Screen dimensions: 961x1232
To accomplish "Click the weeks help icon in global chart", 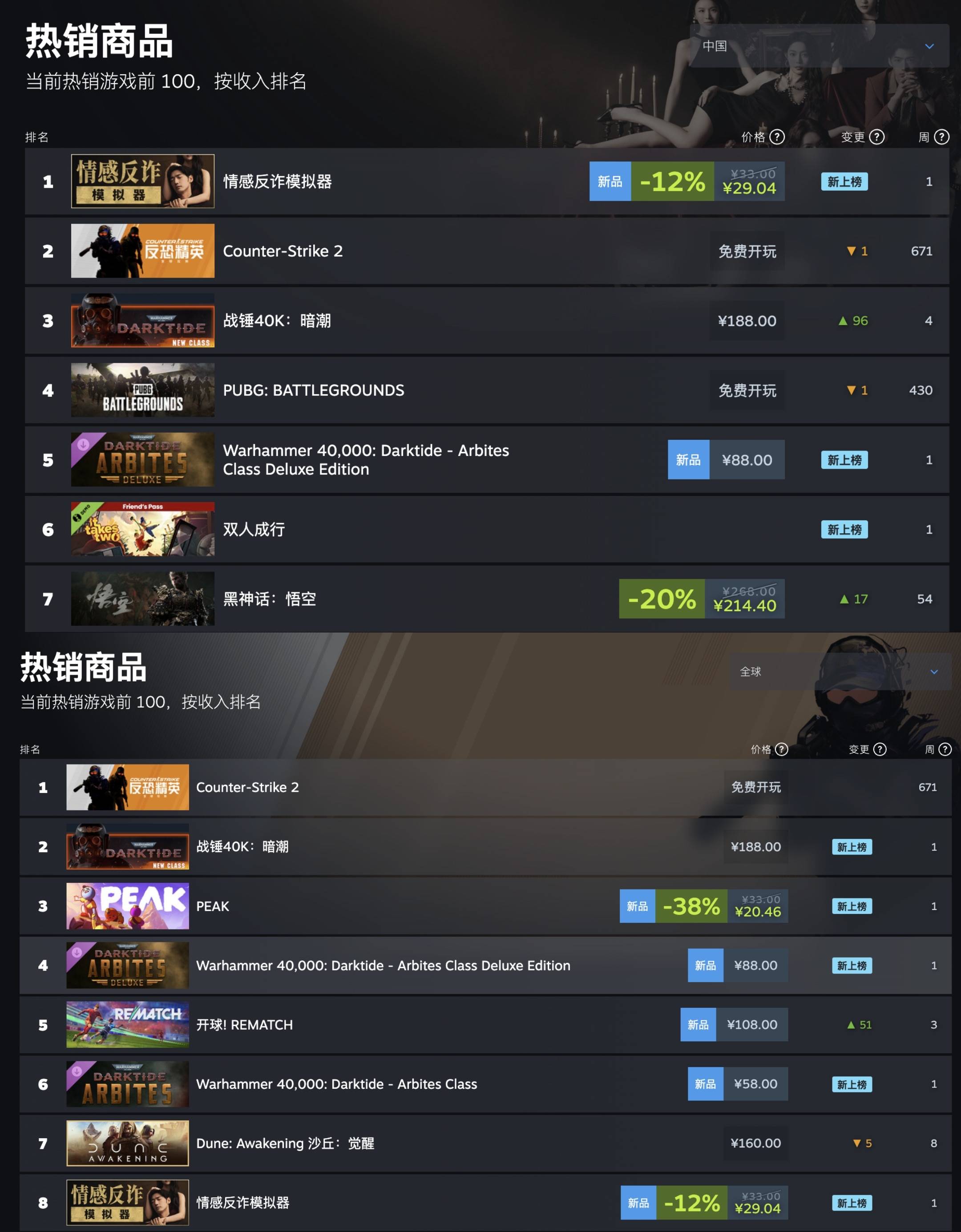I will pyautogui.click(x=945, y=749).
